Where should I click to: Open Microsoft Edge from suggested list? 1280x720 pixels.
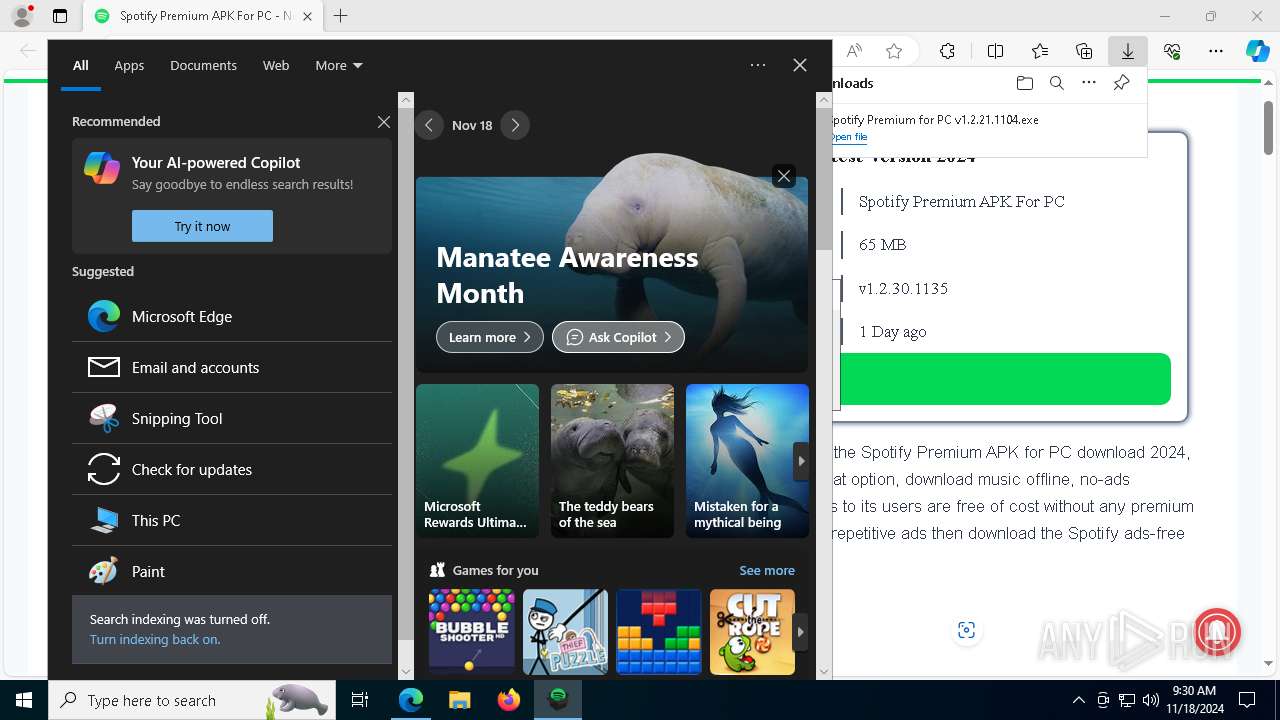[x=232, y=316]
